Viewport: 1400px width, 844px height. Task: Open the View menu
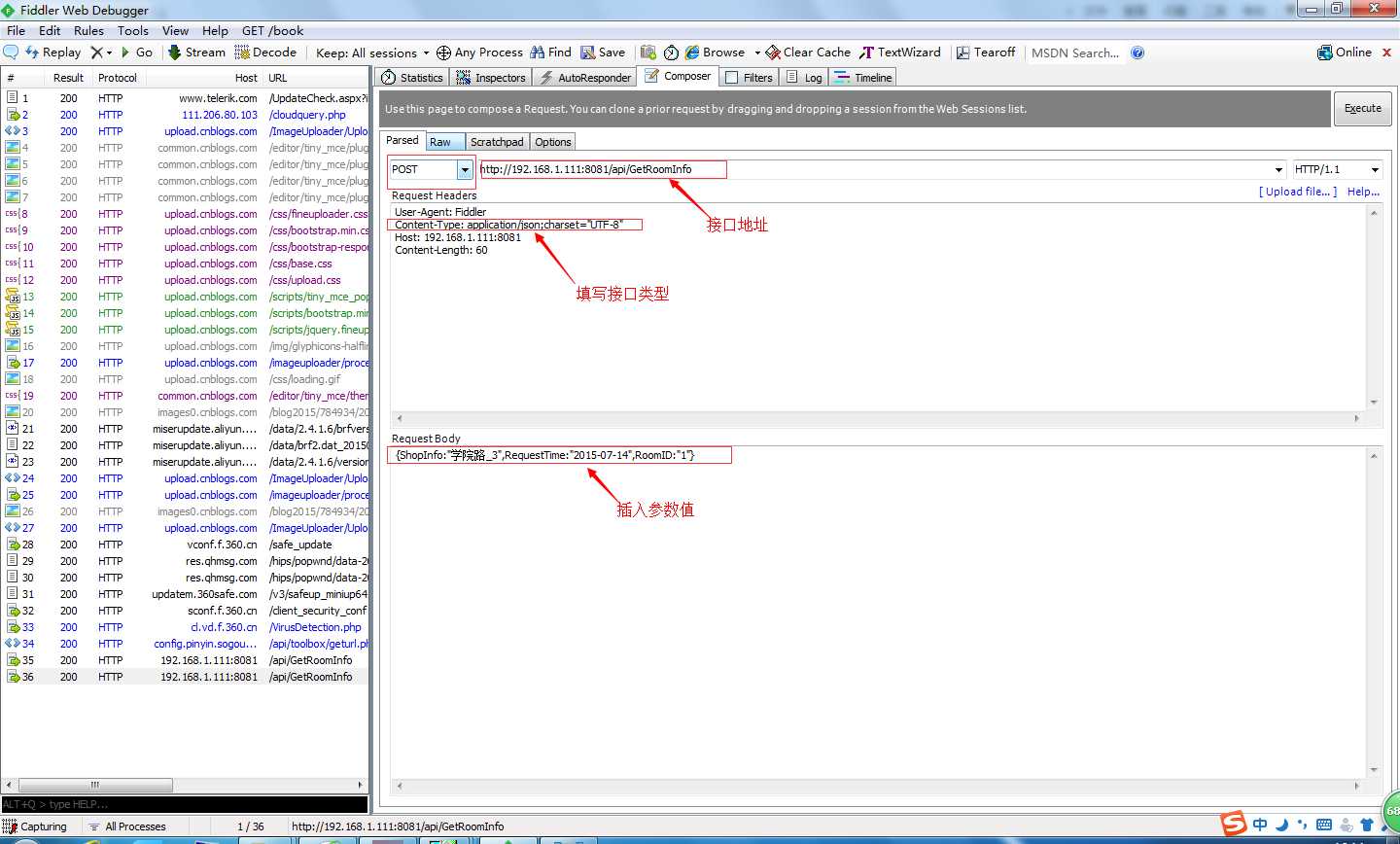tap(176, 30)
